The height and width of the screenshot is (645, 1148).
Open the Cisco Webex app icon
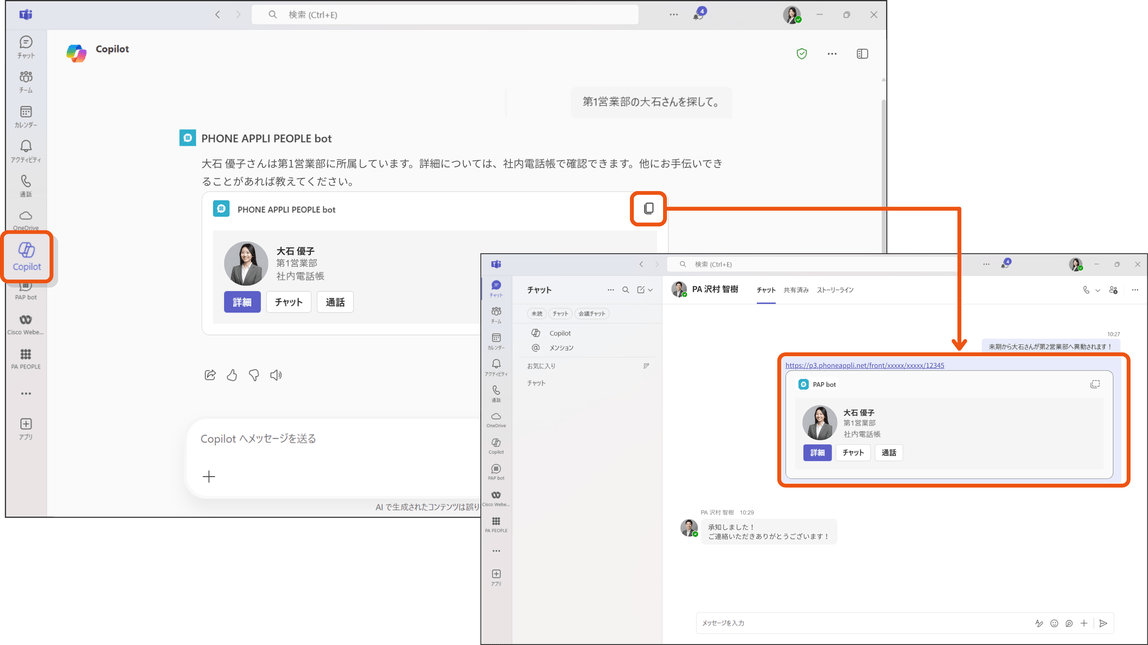[26, 324]
